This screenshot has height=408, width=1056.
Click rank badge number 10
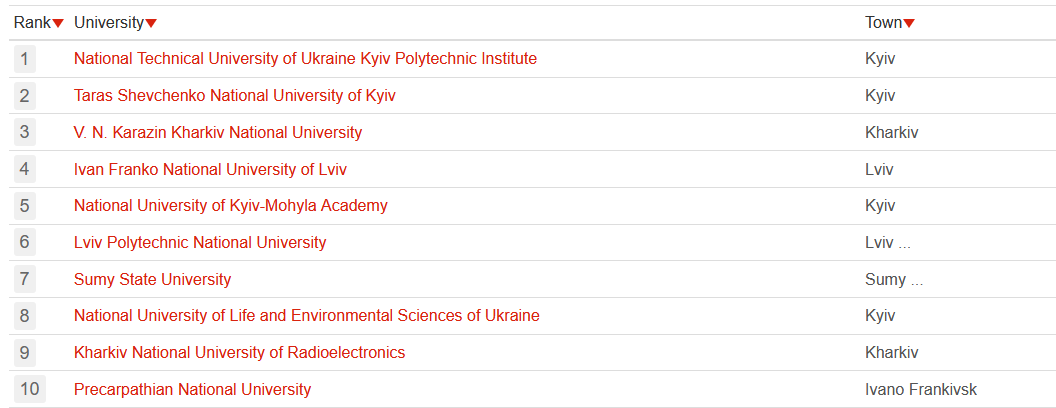(x=29, y=389)
